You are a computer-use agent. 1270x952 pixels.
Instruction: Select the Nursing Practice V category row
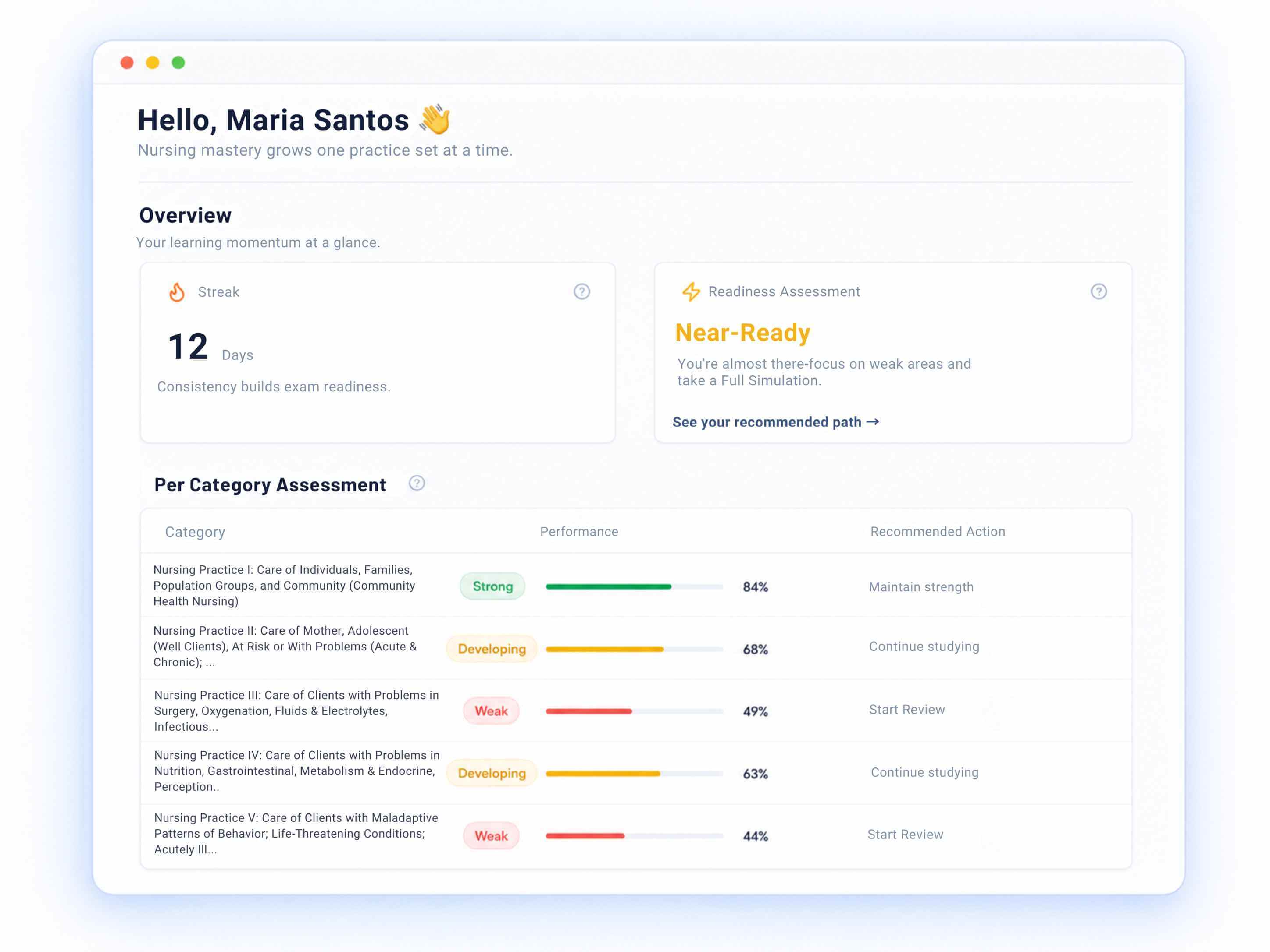(x=635, y=835)
